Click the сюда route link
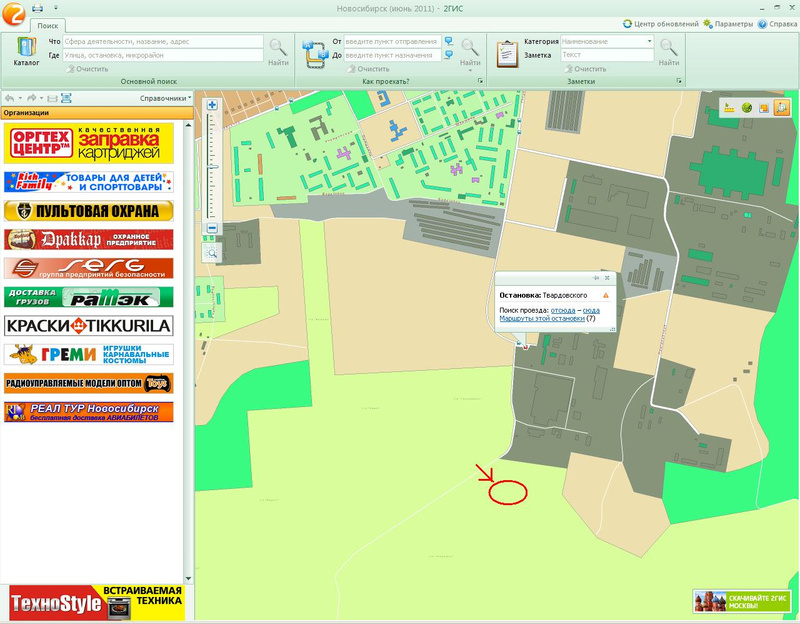Viewport: 800px width, 624px height. coord(591,310)
